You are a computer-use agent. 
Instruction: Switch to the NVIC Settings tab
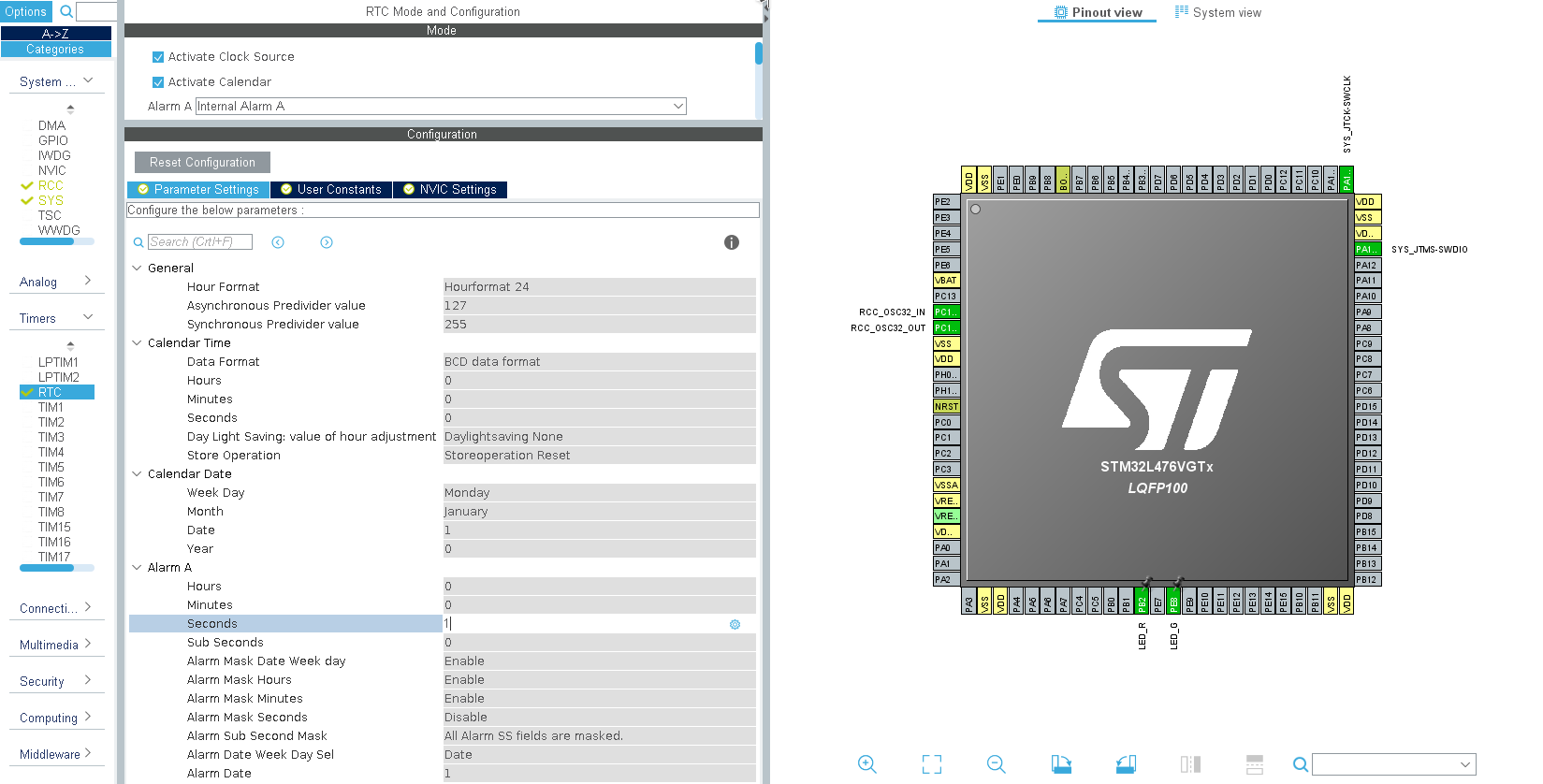click(x=450, y=190)
